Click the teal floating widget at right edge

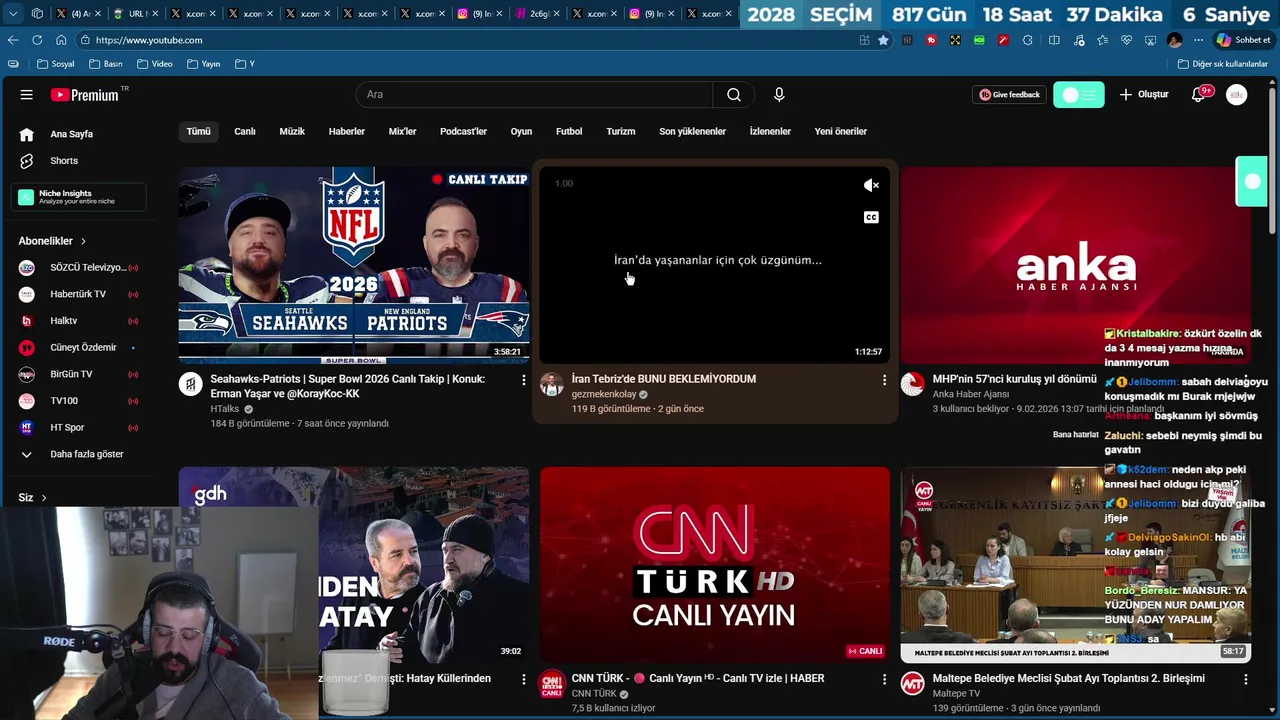[1252, 182]
